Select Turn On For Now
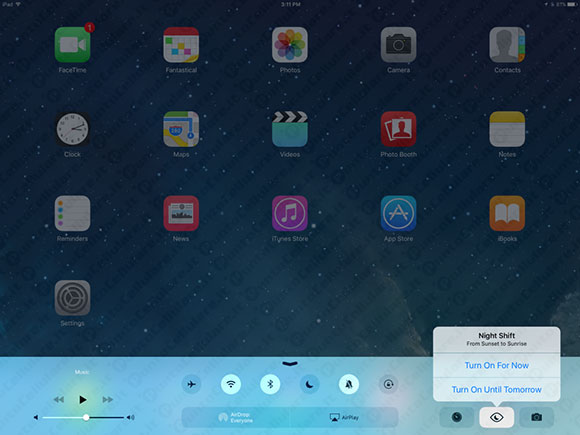Image resolution: width=580 pixels, height=435 pixels. pos(497,365)
